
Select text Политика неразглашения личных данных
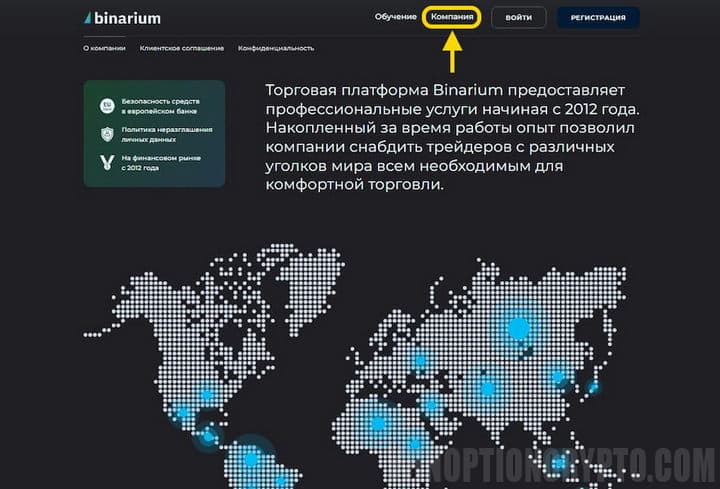(167, 135)
